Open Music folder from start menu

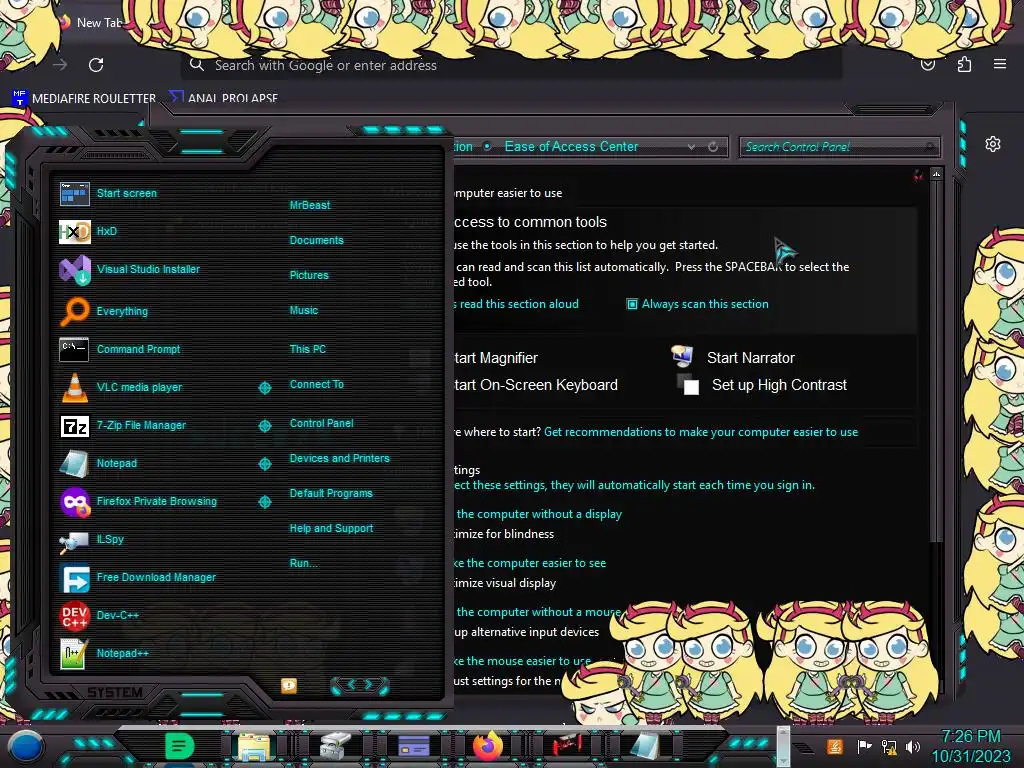tap(304, 310)
